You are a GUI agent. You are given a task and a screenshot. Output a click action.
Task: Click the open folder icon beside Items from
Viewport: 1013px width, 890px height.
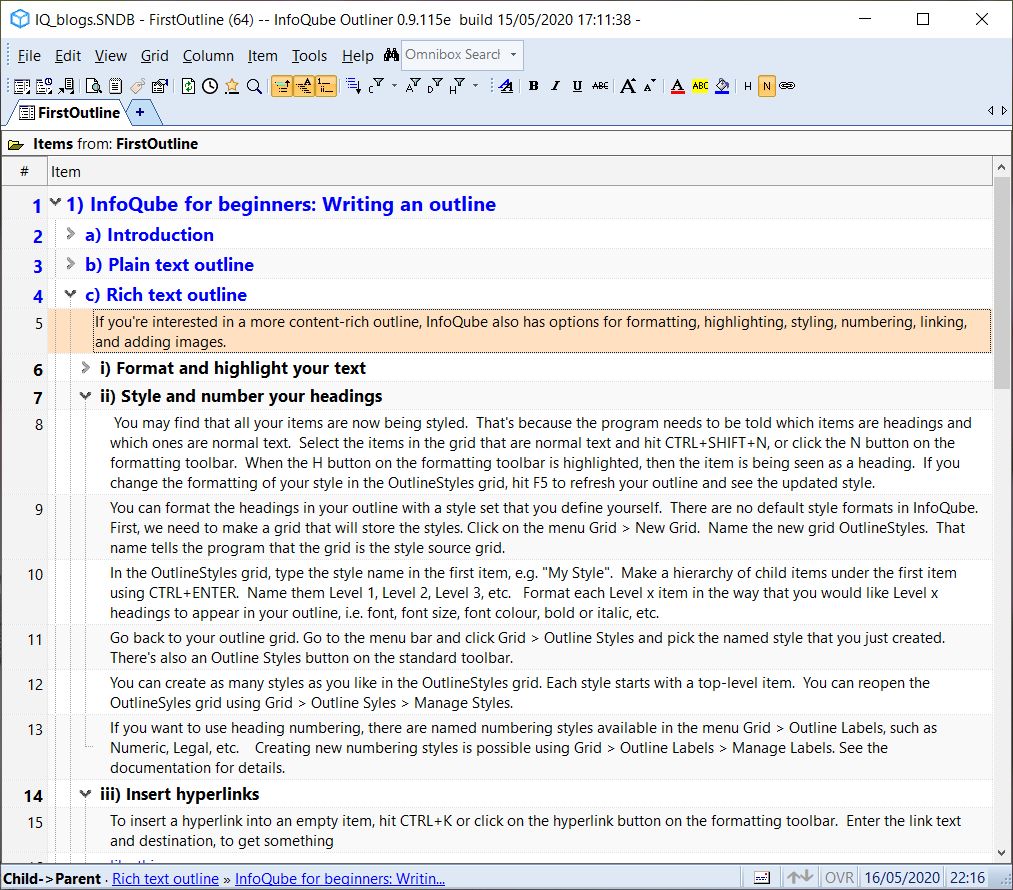coord(16,145)
